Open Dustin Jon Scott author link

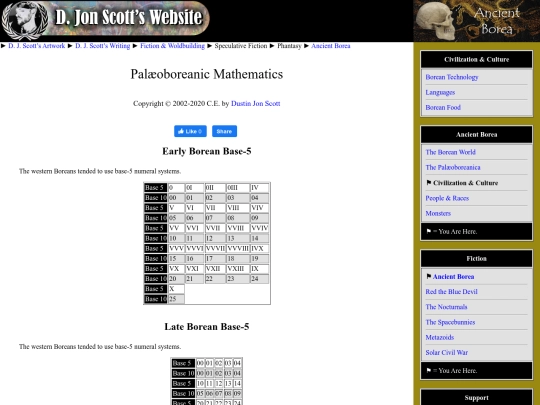(x=256, y=104)
